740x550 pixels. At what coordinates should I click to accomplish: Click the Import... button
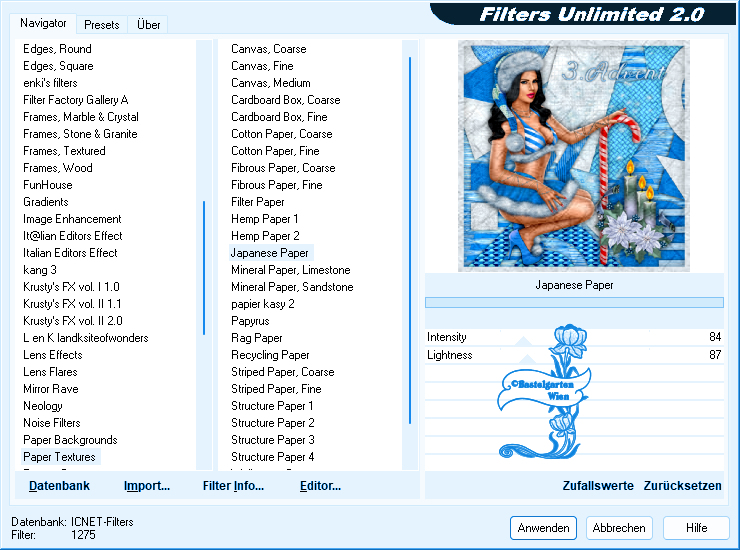point(147,486)
